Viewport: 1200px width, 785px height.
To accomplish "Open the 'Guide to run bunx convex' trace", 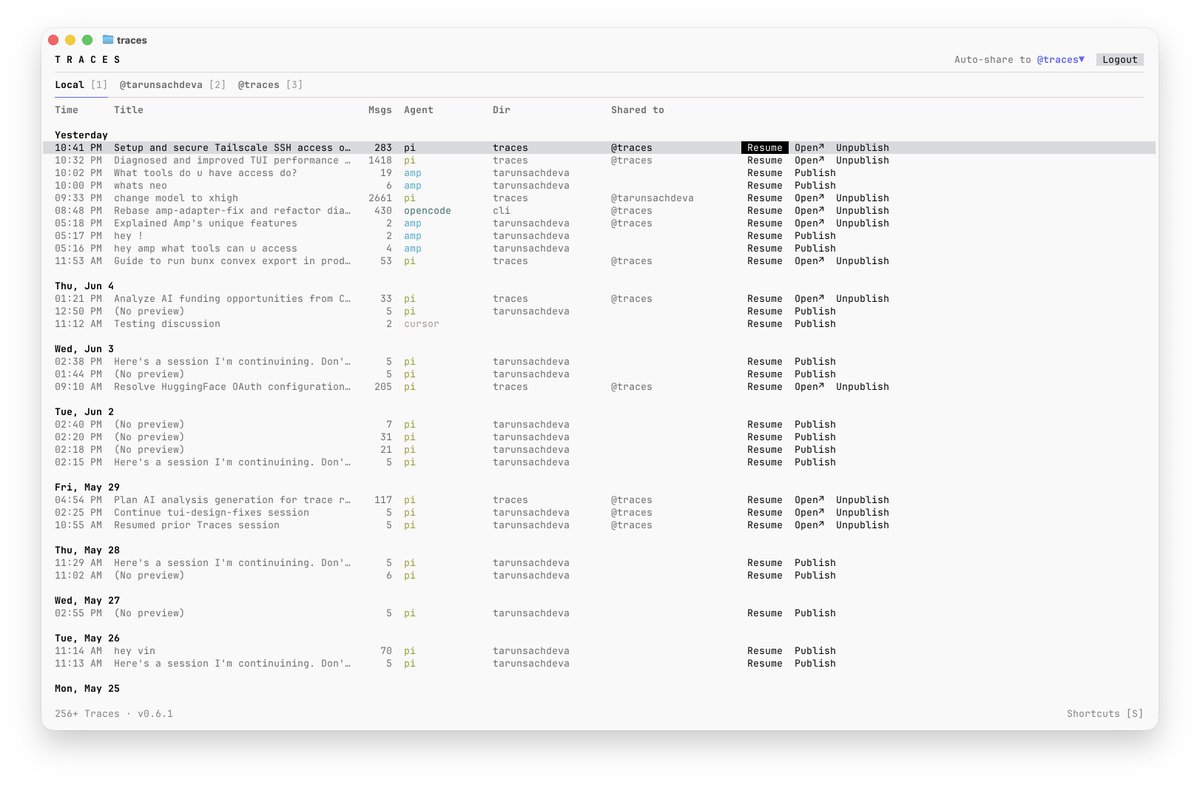I will coord(810,261).
